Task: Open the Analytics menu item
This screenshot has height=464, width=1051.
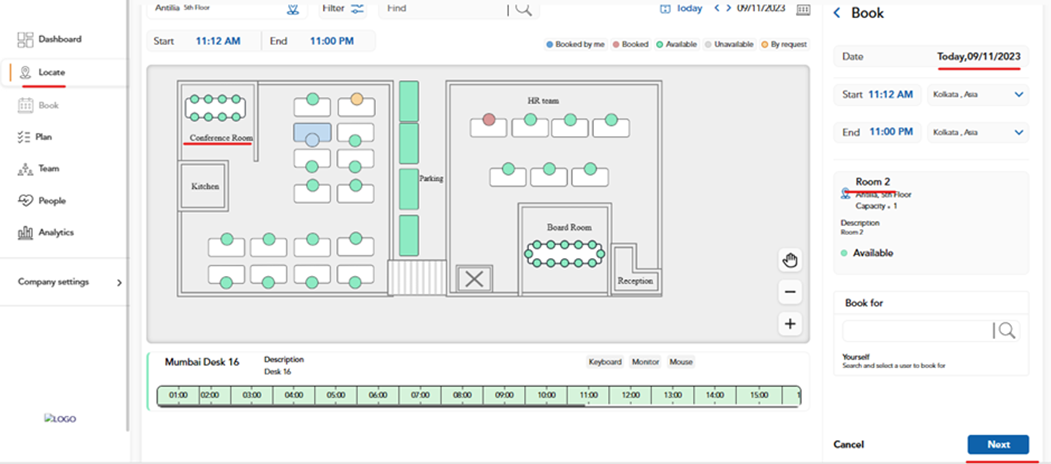Action: click(56, 233)
